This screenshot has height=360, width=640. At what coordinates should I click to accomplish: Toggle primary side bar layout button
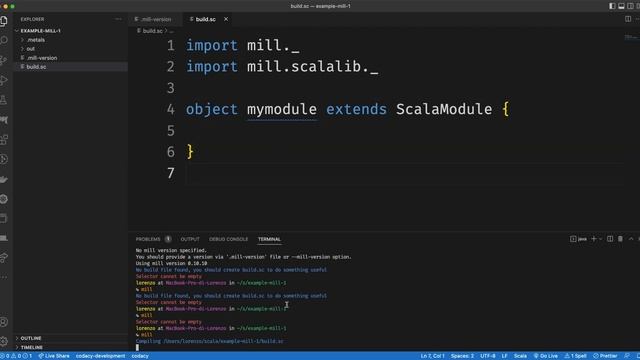point(612,6)
